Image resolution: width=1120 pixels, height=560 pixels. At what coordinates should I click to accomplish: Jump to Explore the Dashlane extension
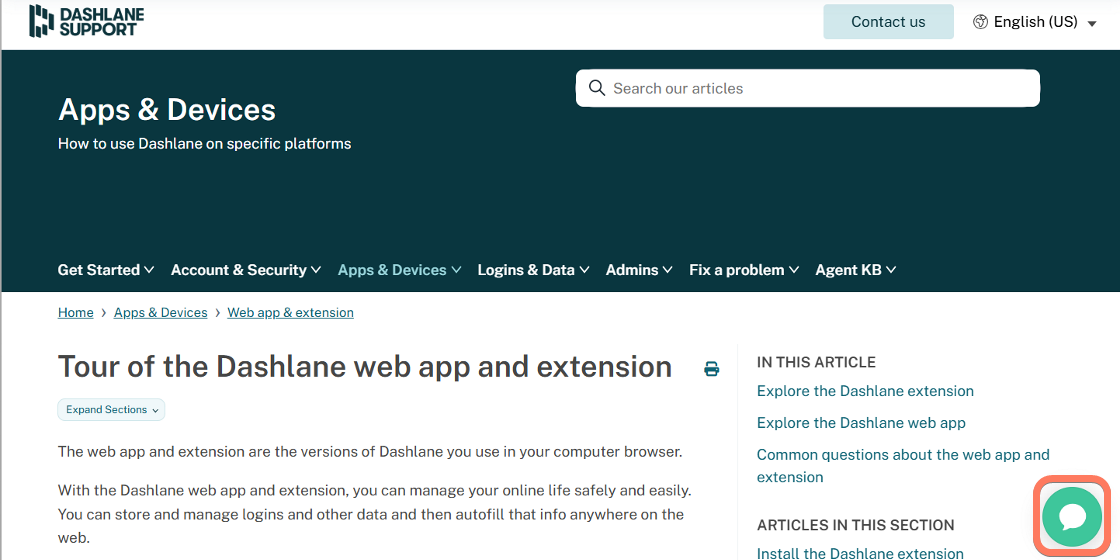click(865, 391)
